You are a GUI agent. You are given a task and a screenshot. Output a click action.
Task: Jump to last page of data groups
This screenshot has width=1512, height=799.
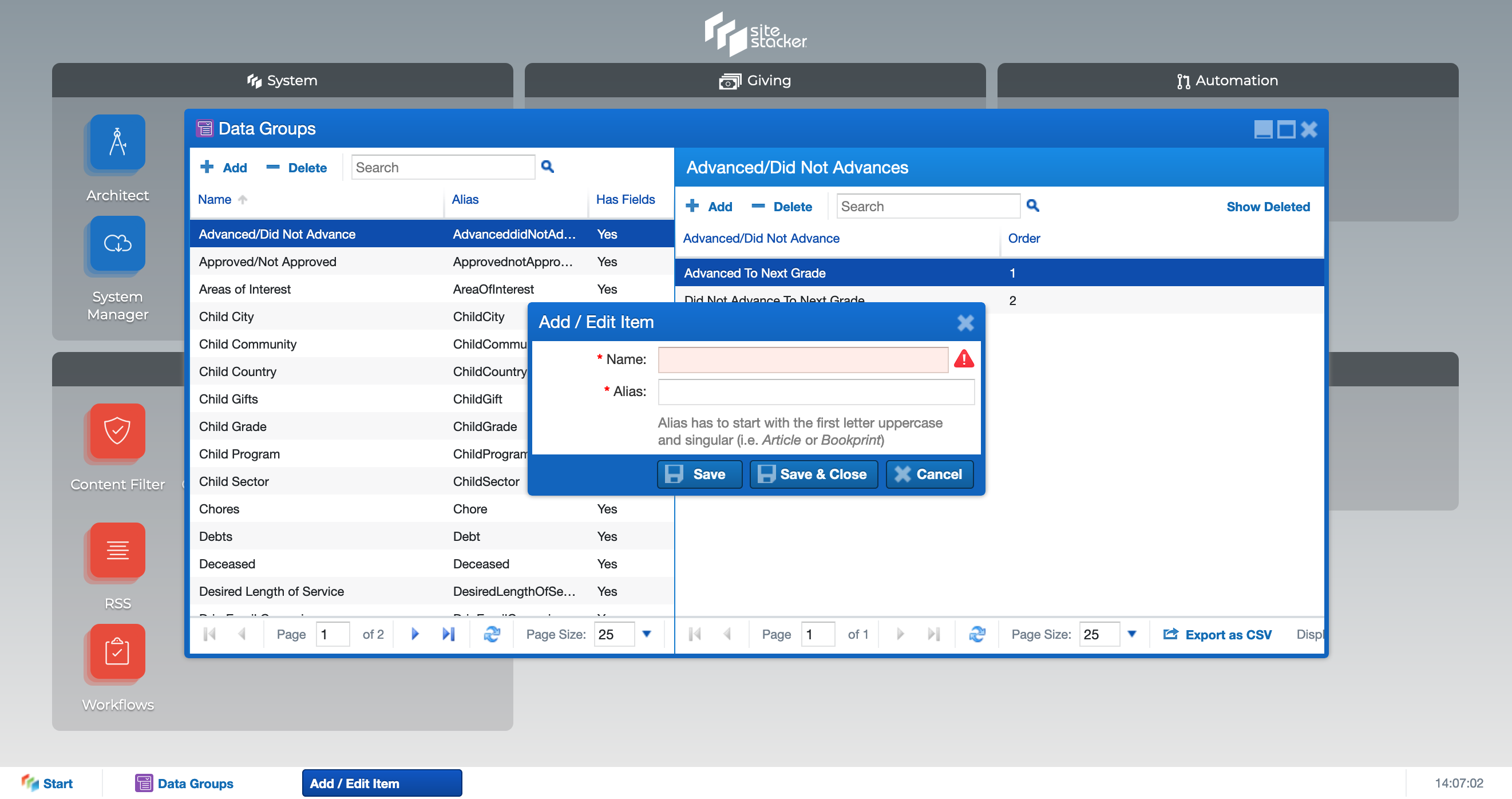point(449,634)
